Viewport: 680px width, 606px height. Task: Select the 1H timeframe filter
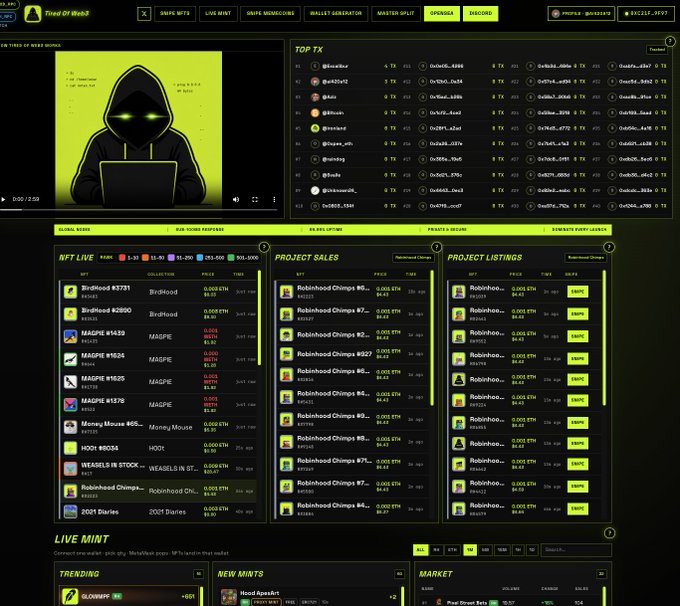[518, 550]
